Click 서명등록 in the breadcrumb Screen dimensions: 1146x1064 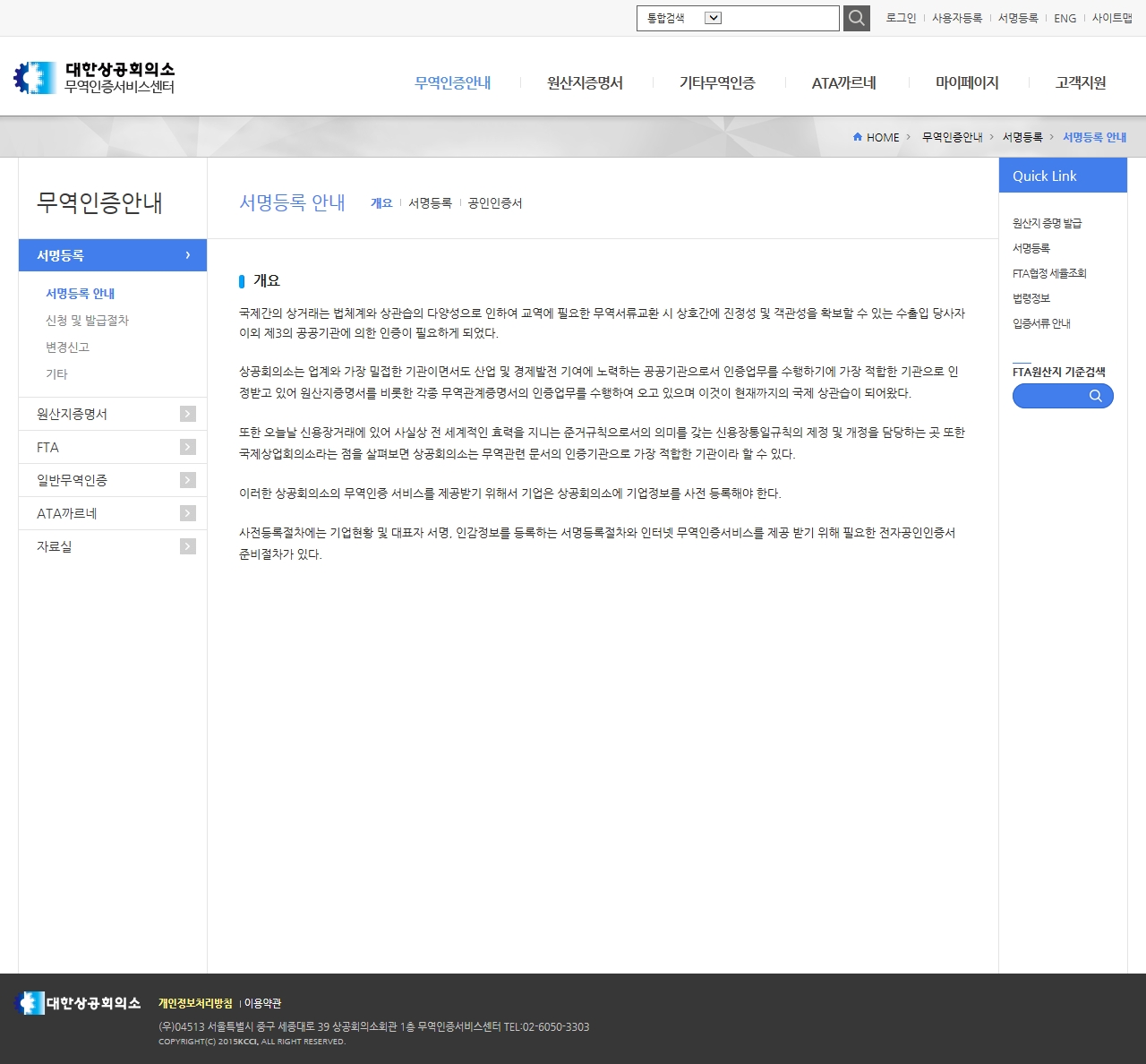1022,137
